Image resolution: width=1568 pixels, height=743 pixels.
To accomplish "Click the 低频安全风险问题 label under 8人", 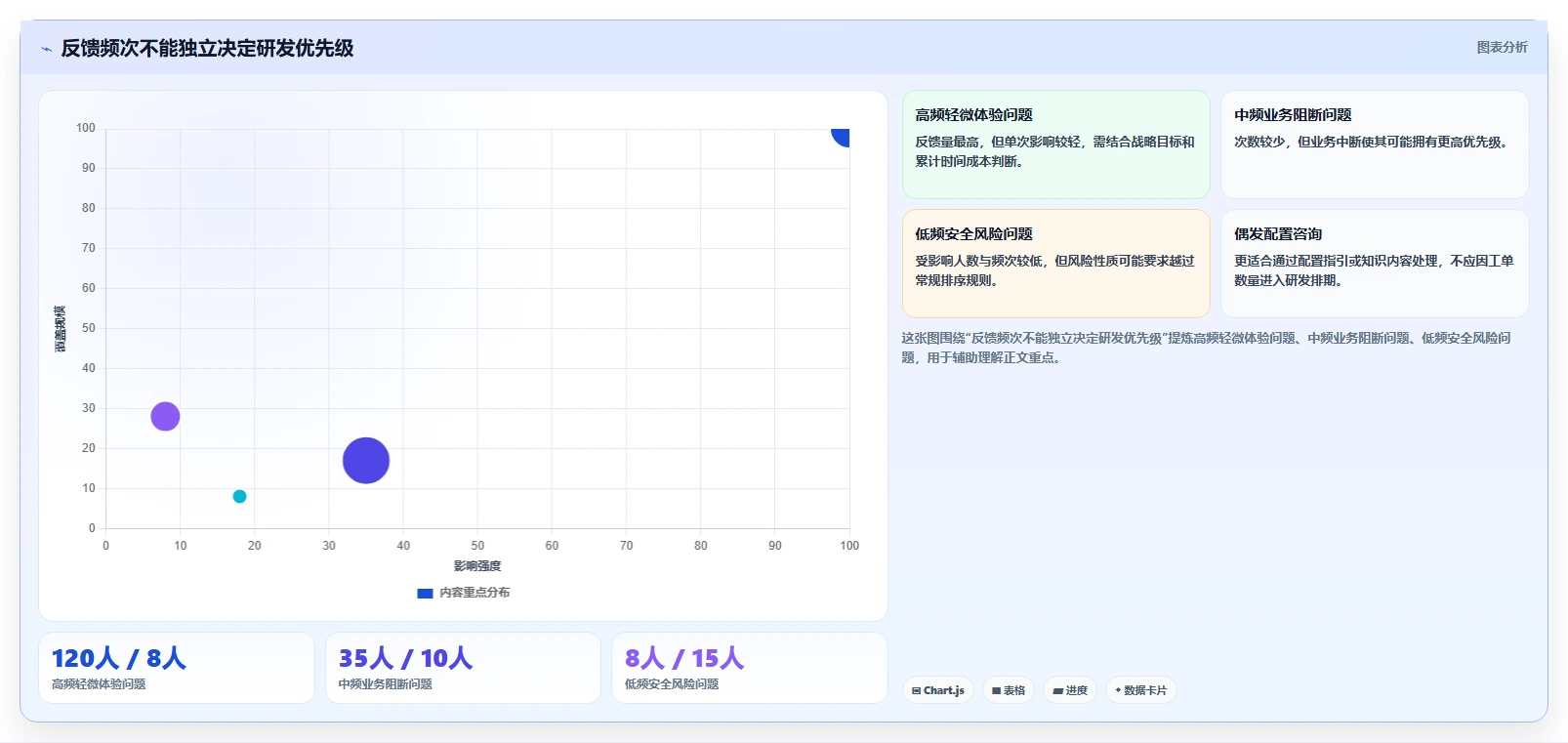I will (672, 684).
